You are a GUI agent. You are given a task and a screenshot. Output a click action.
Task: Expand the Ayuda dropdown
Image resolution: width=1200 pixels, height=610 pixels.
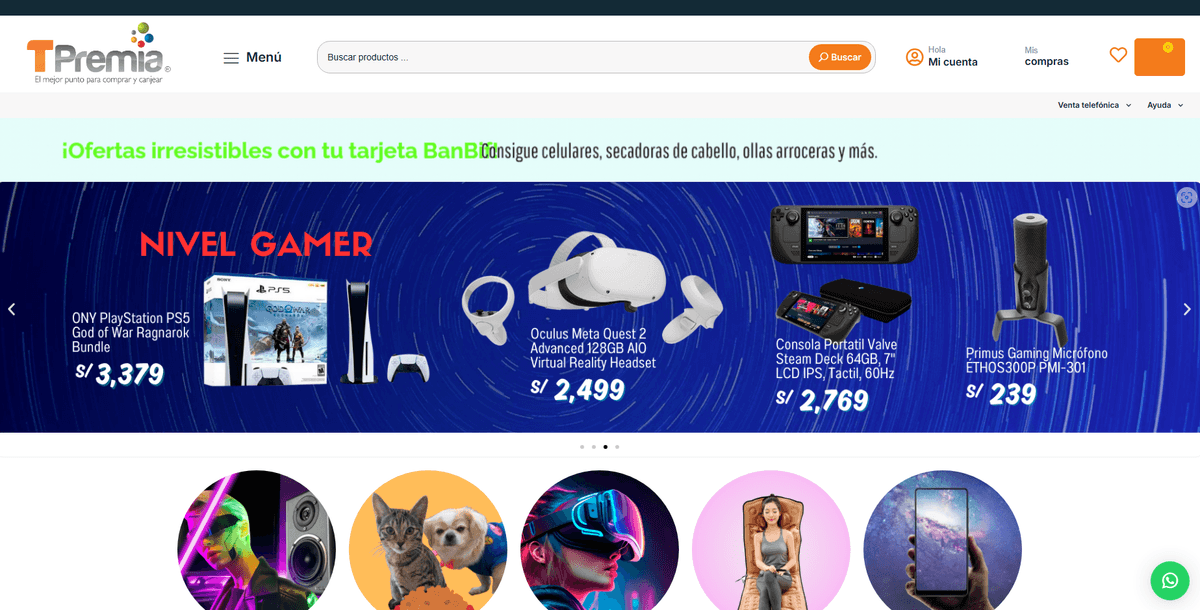[x=1165, y=105]
